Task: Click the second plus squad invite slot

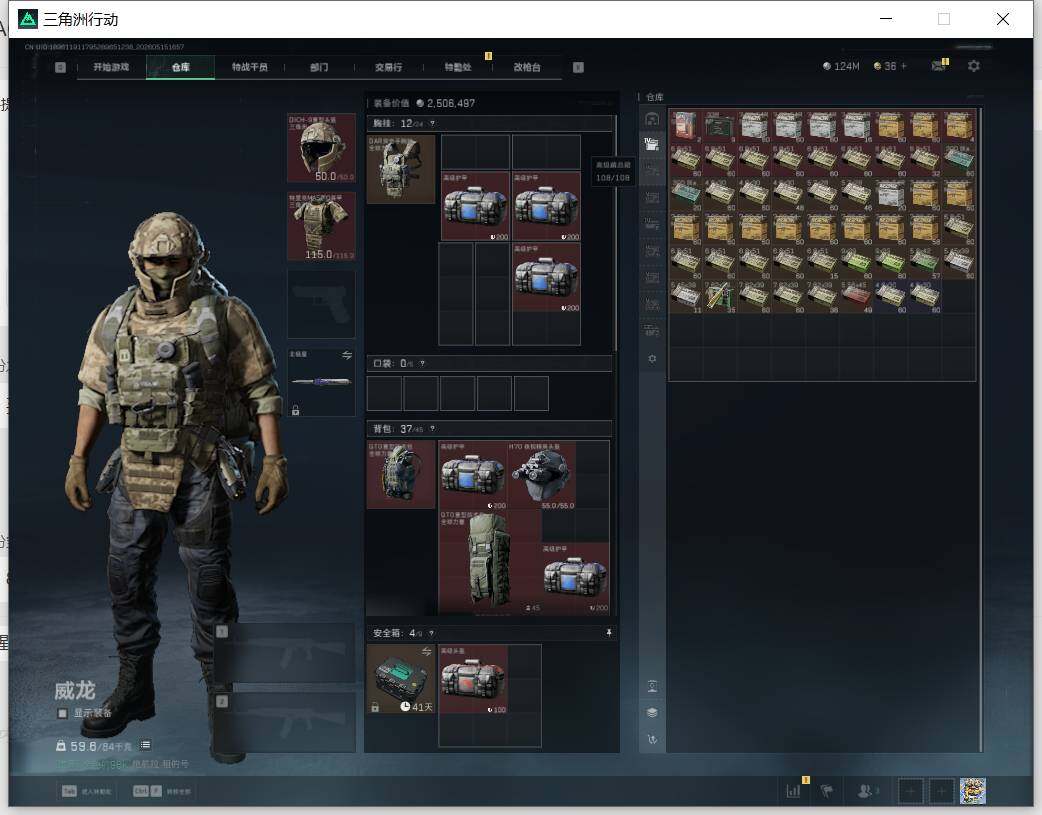Action: click(x=941, y=791)
